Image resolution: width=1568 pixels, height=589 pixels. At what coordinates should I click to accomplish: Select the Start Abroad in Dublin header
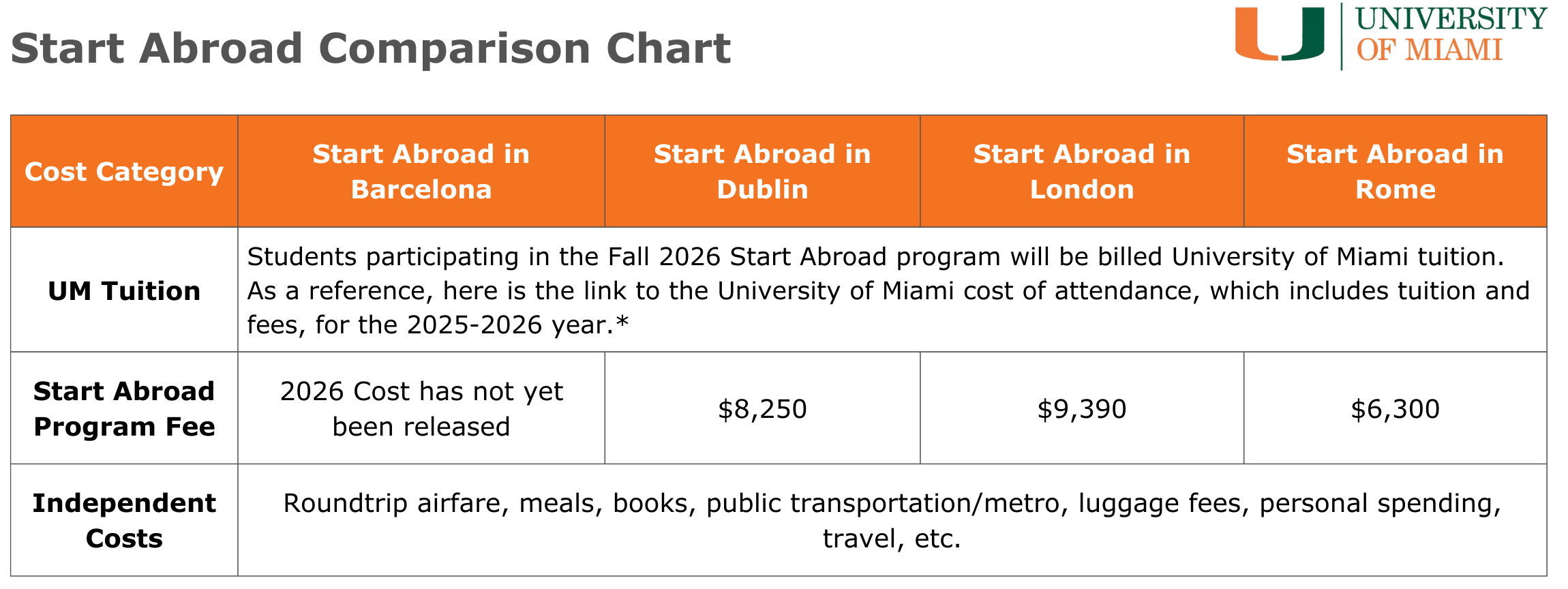pyautogui.click(x=762, y=172)
